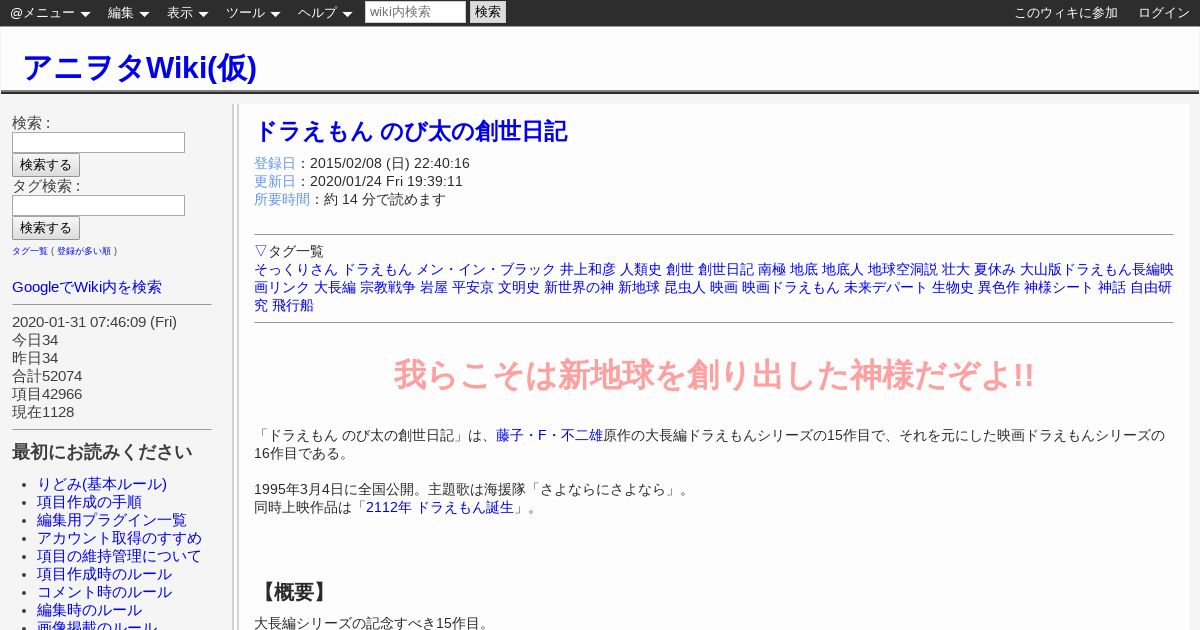Open the 井上和彦 tag

588,270
